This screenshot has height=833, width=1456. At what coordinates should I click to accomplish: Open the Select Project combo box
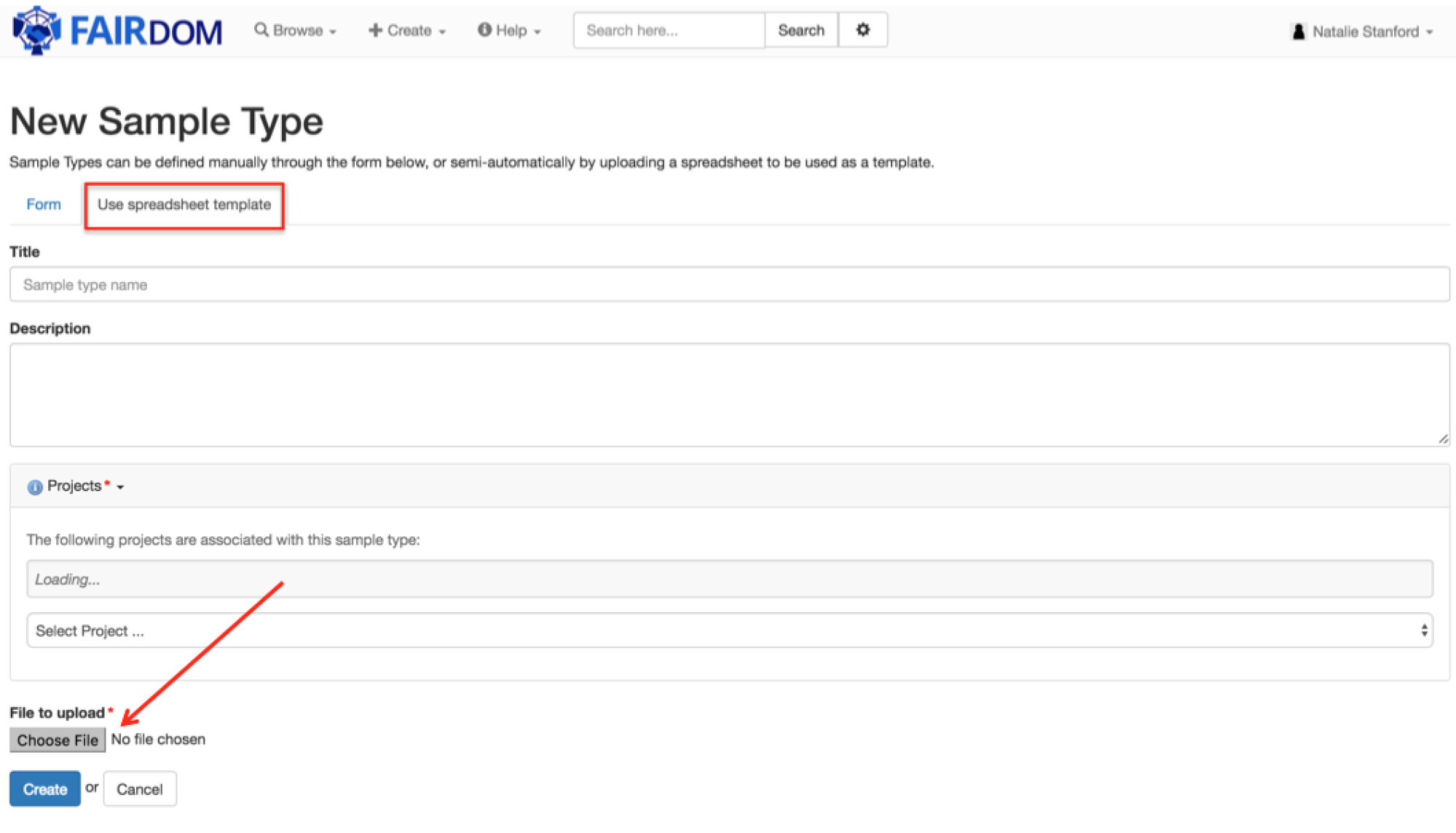[729, 630]
